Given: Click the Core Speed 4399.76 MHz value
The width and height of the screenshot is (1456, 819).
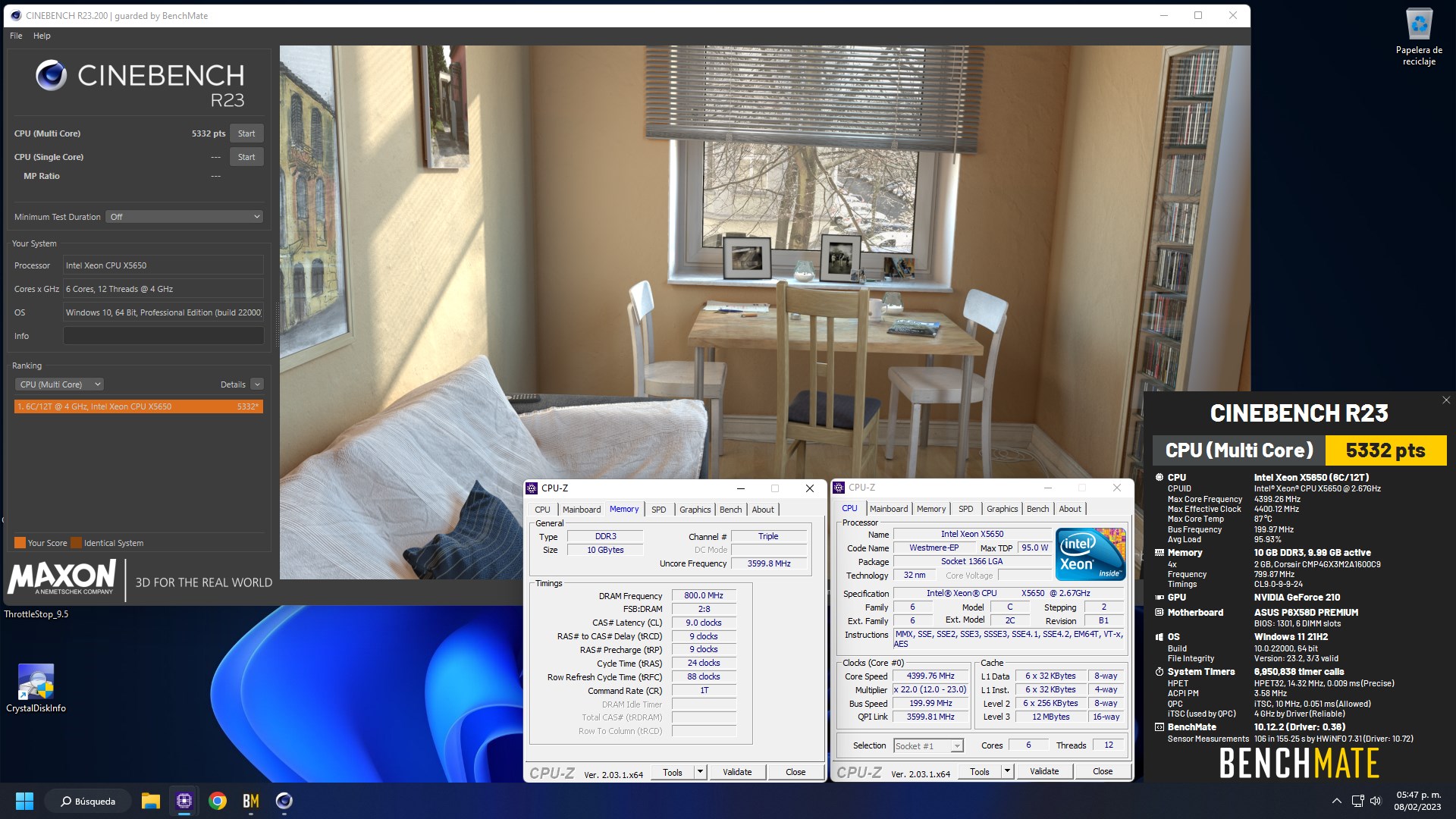Looking at the screenshot, I should pos(930,676).
